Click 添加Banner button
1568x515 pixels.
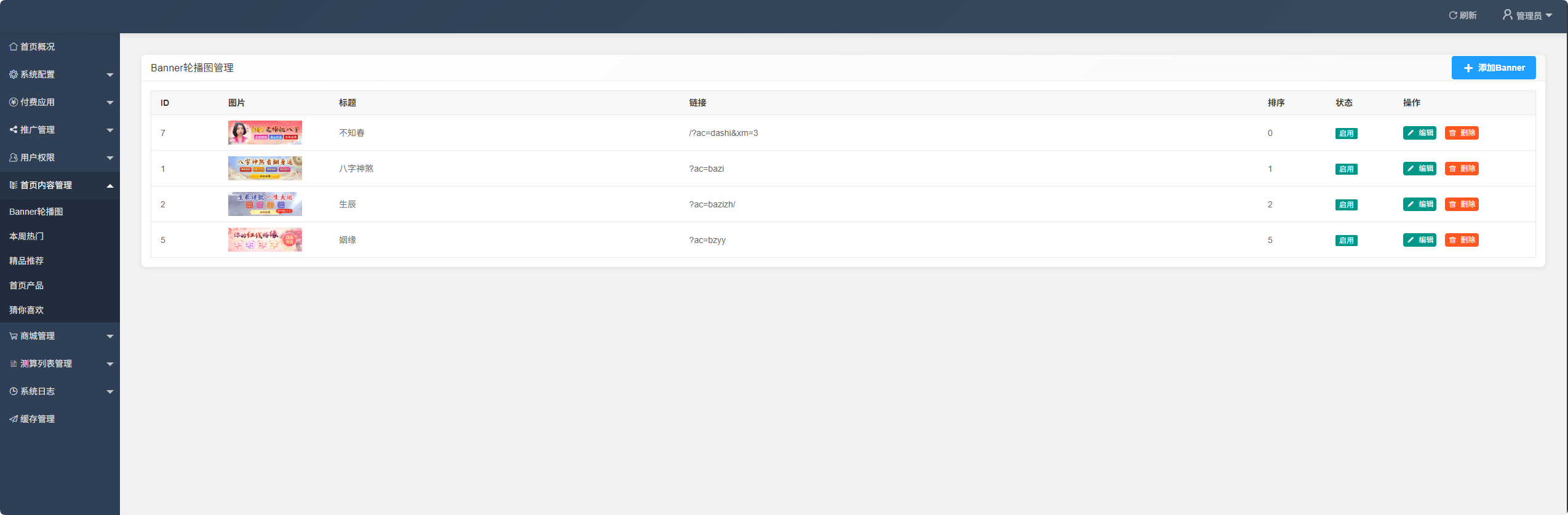tap(1494, 68)
